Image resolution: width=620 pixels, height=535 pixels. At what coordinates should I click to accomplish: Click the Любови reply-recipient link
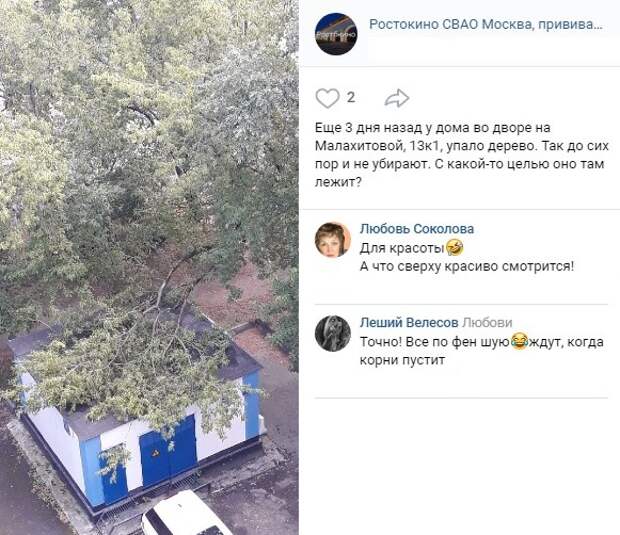click(487, 323)
